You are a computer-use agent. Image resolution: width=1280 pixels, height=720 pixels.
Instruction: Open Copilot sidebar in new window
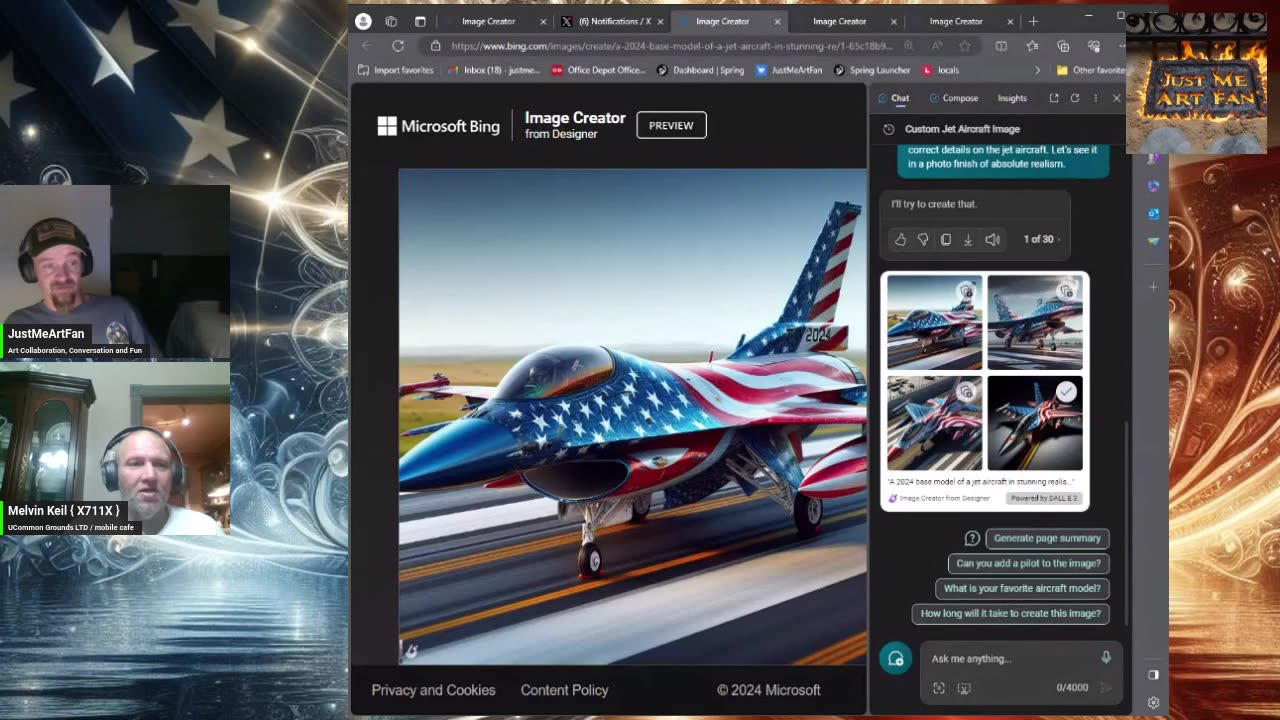click(x=1054, y=98)
